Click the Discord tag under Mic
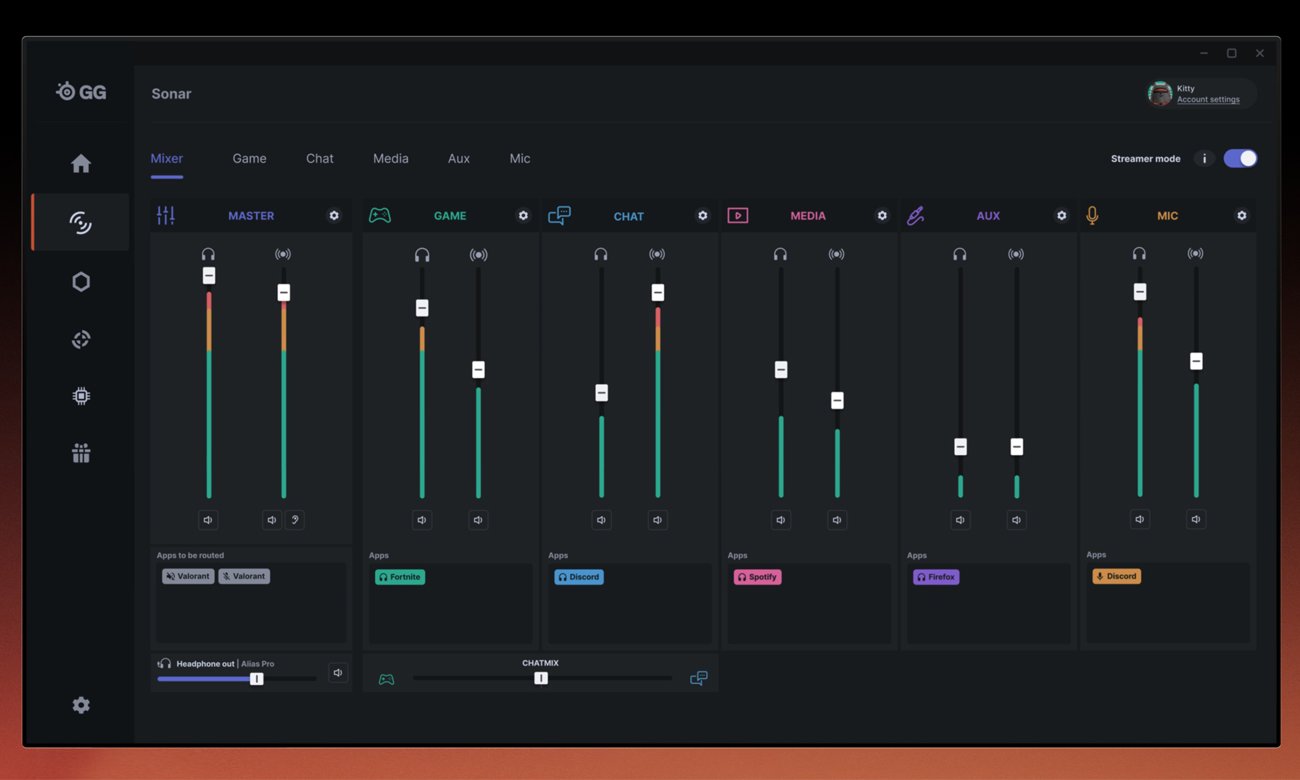1300x780 pixels. [x=1116, y=576]
